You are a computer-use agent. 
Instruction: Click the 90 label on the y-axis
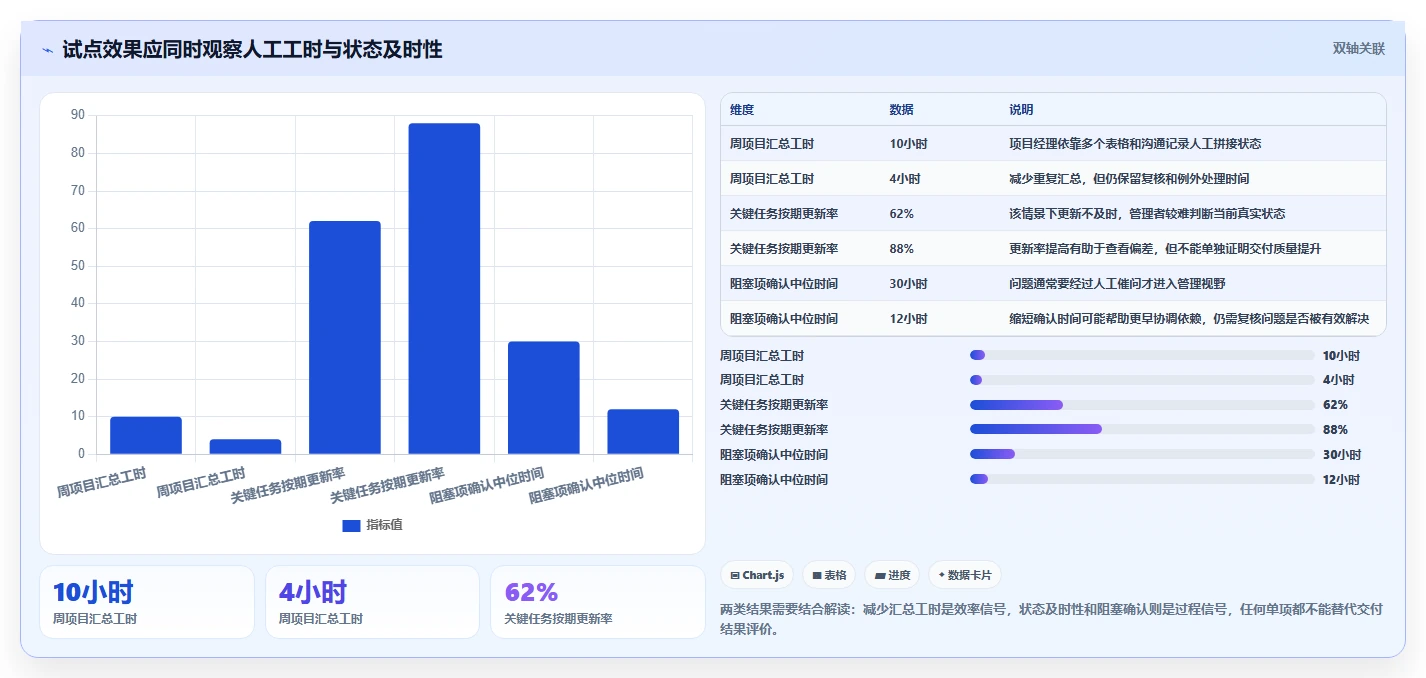[x=78, y=115]
